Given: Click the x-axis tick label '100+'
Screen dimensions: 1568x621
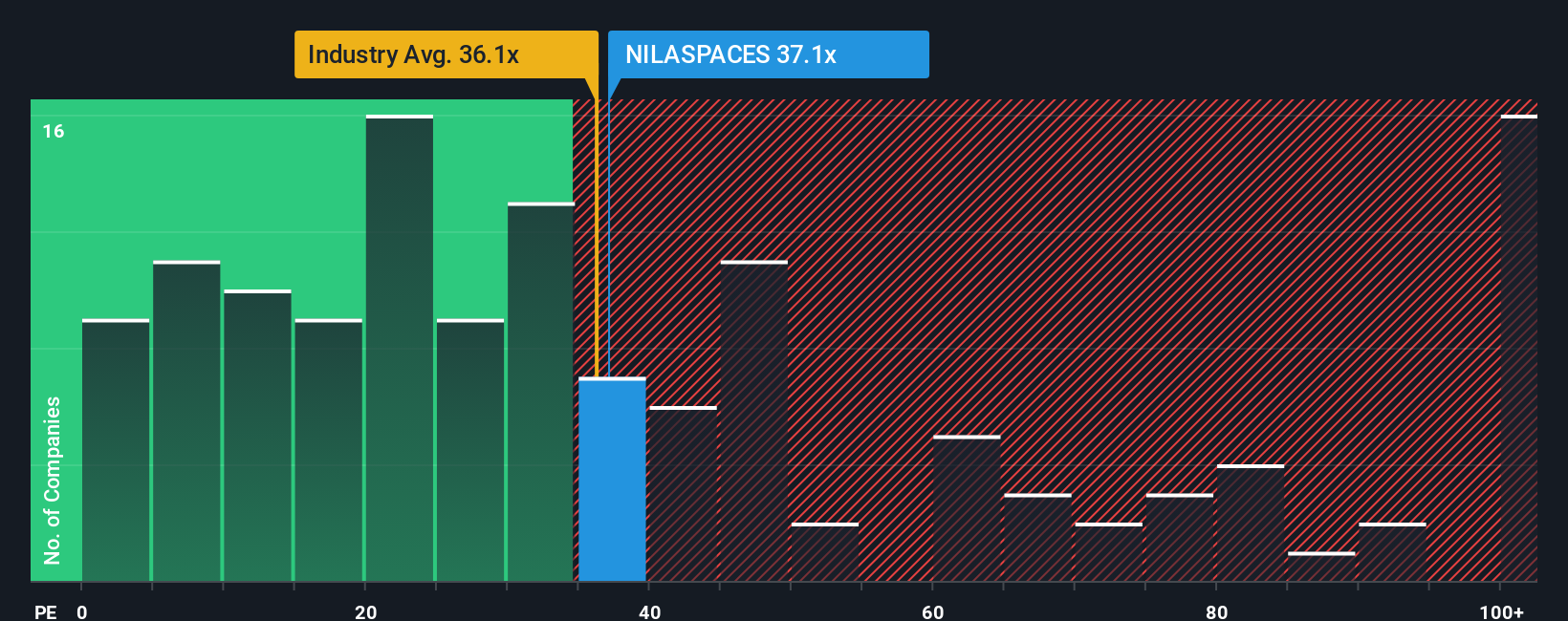Looking at the screenshot, I should point(1502,611).
